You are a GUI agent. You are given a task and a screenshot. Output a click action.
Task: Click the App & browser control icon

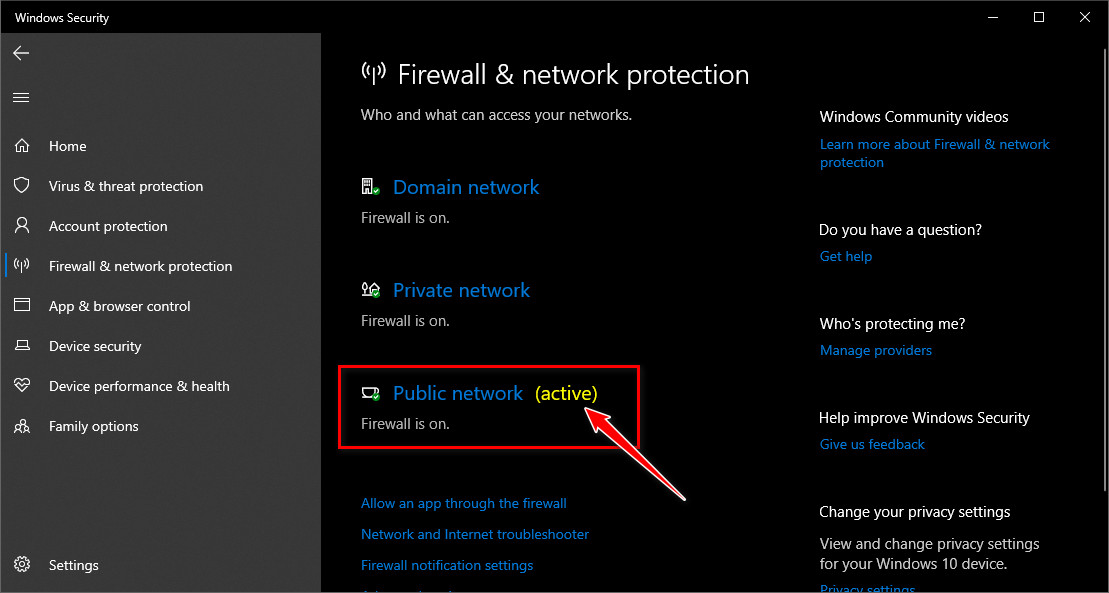(21, 306)
